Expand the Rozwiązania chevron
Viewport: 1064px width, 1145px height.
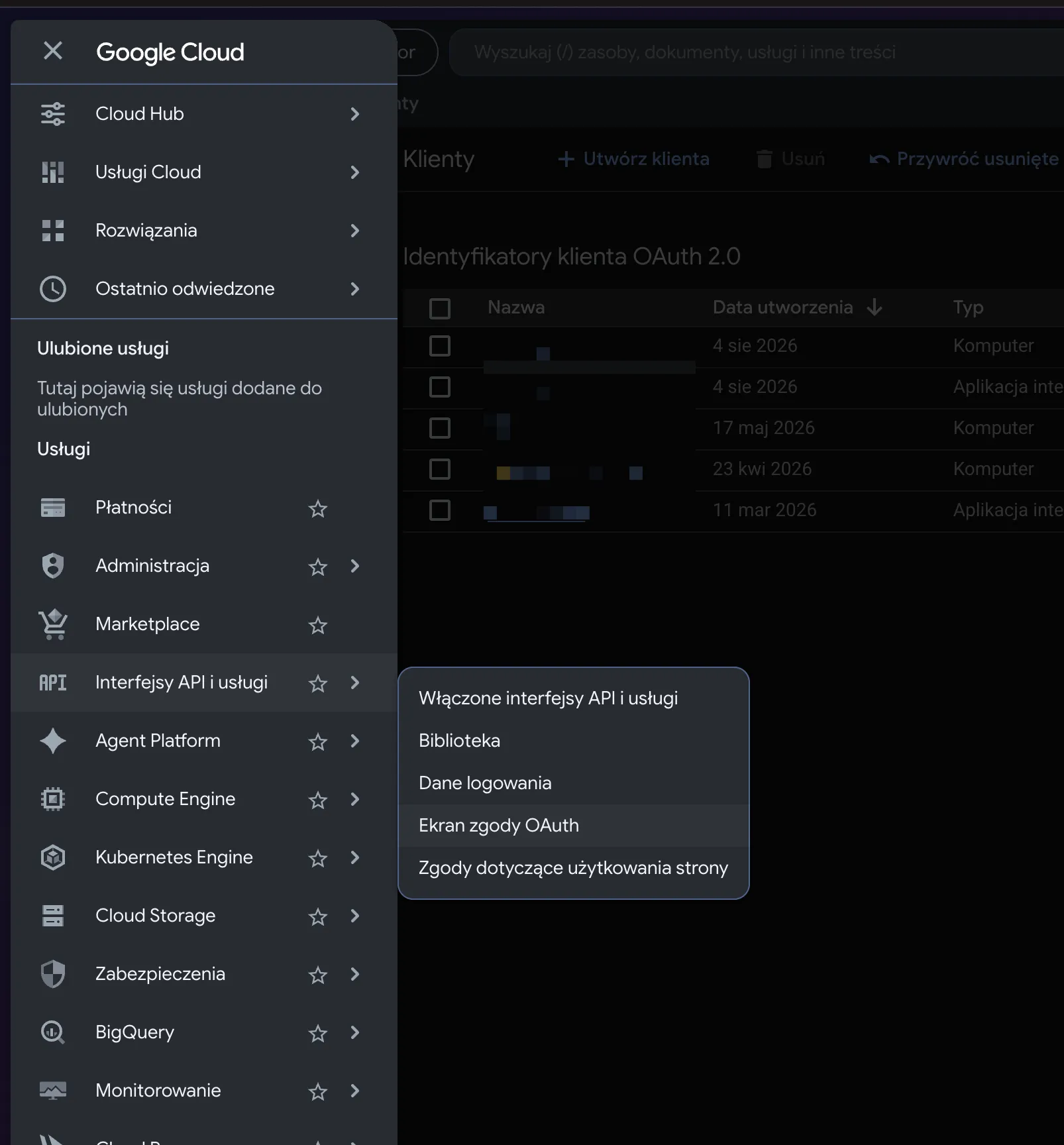(355, 231)
